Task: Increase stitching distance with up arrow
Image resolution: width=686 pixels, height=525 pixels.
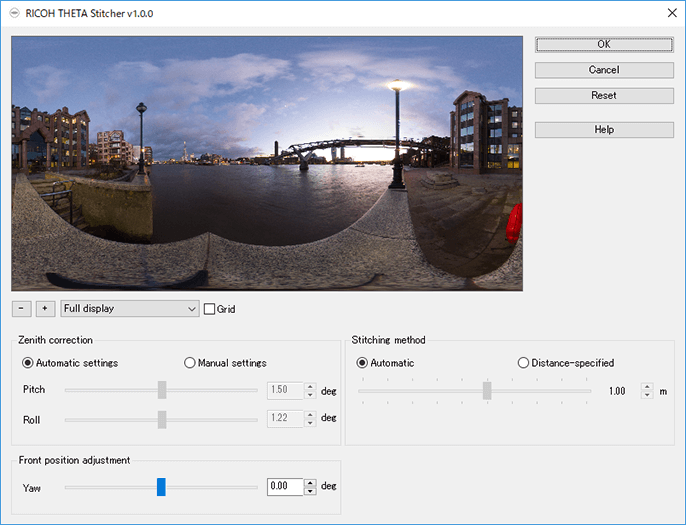Action: (648, 387)
